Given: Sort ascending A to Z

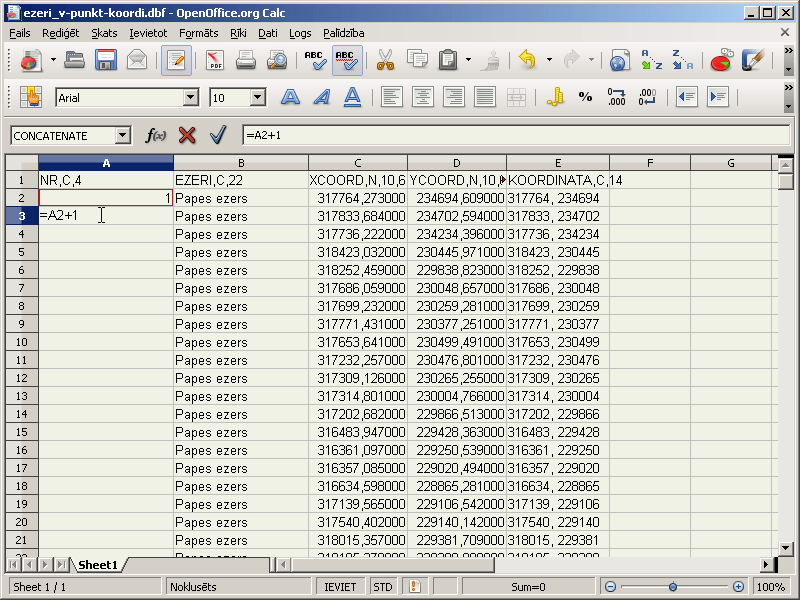Looking at the screenshot, I should 652,60.
